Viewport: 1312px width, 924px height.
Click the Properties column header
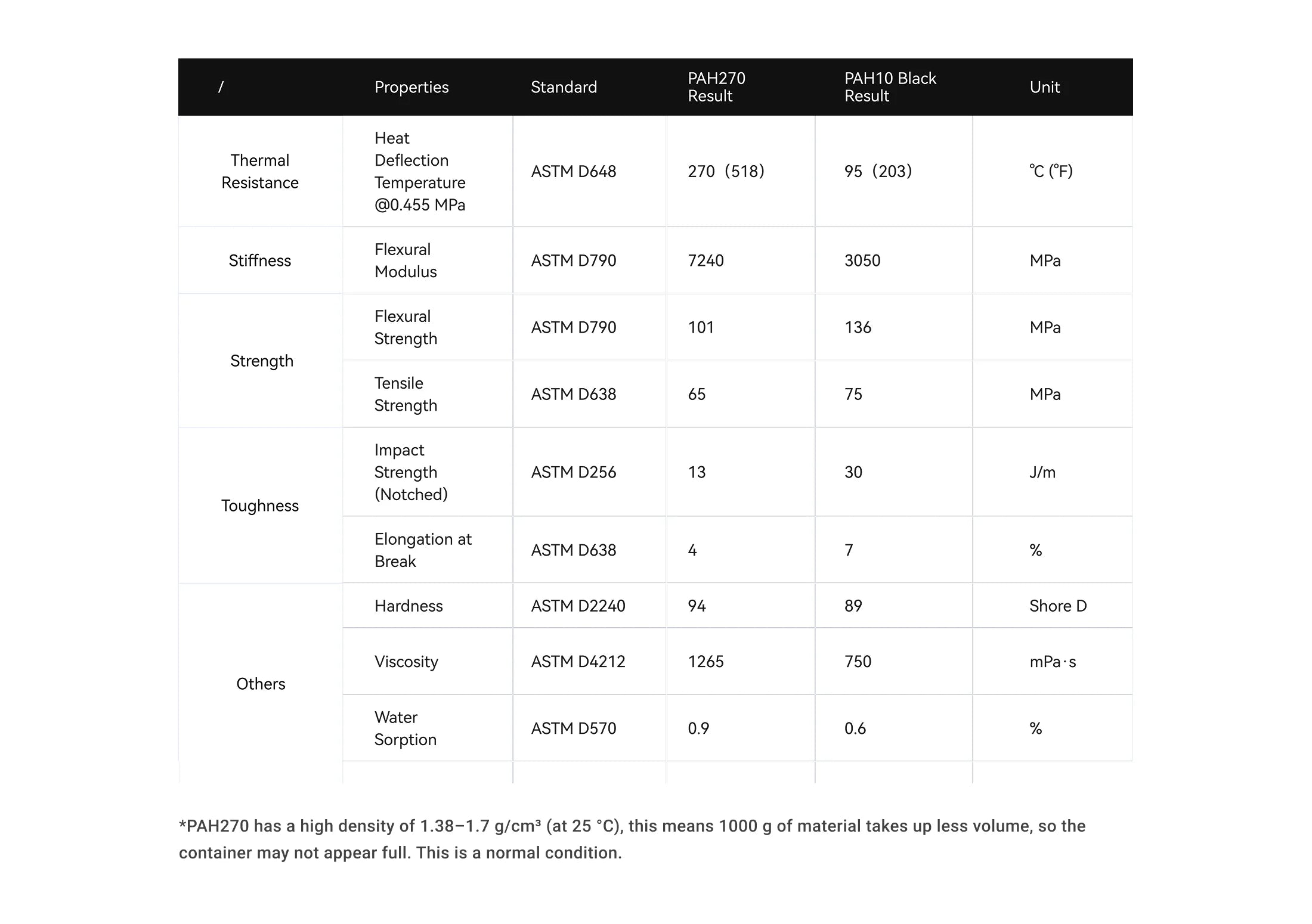411,87
